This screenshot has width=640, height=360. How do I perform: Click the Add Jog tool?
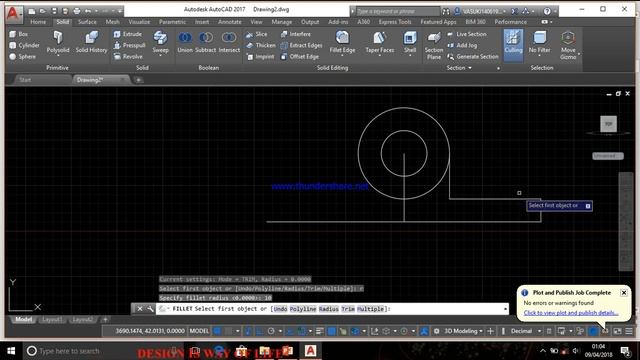462,45
